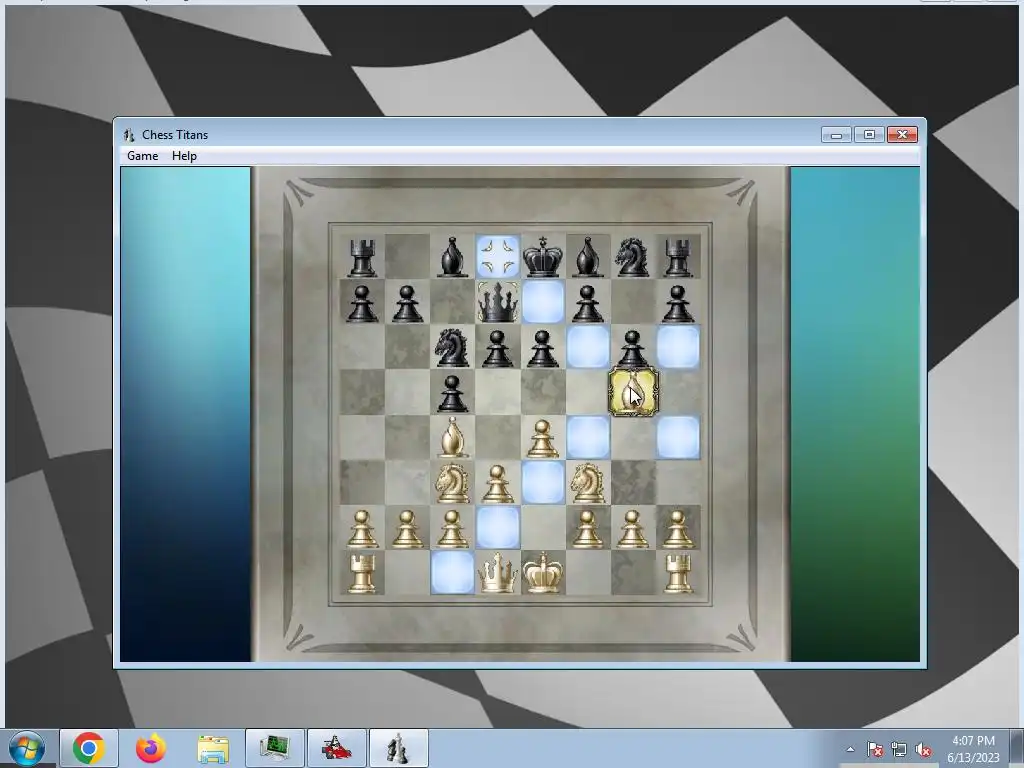Select the white pawn on d3
The width and height of the screenshot is (1024, 768).
coord(498,484)
